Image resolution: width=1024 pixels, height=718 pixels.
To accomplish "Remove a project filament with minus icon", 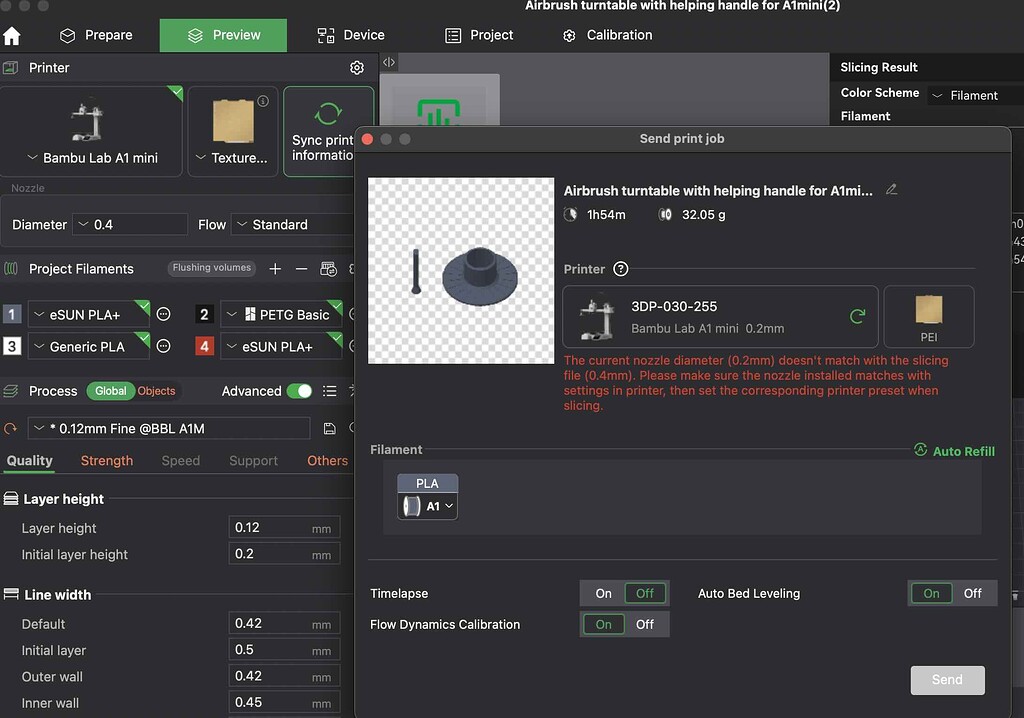I will pos(301,269).
